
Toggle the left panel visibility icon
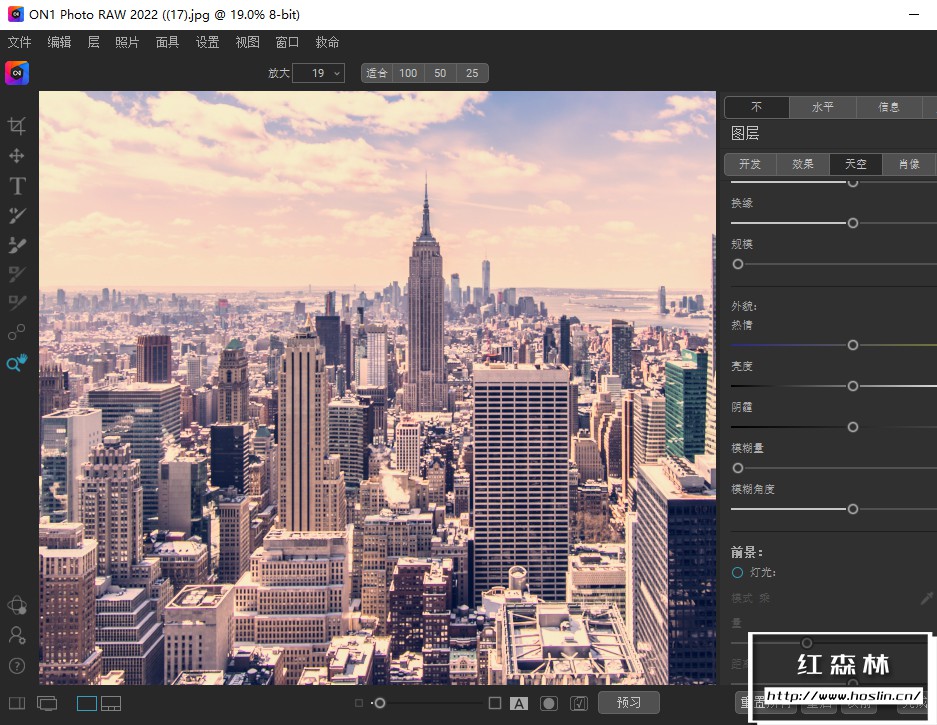[16, 703]
